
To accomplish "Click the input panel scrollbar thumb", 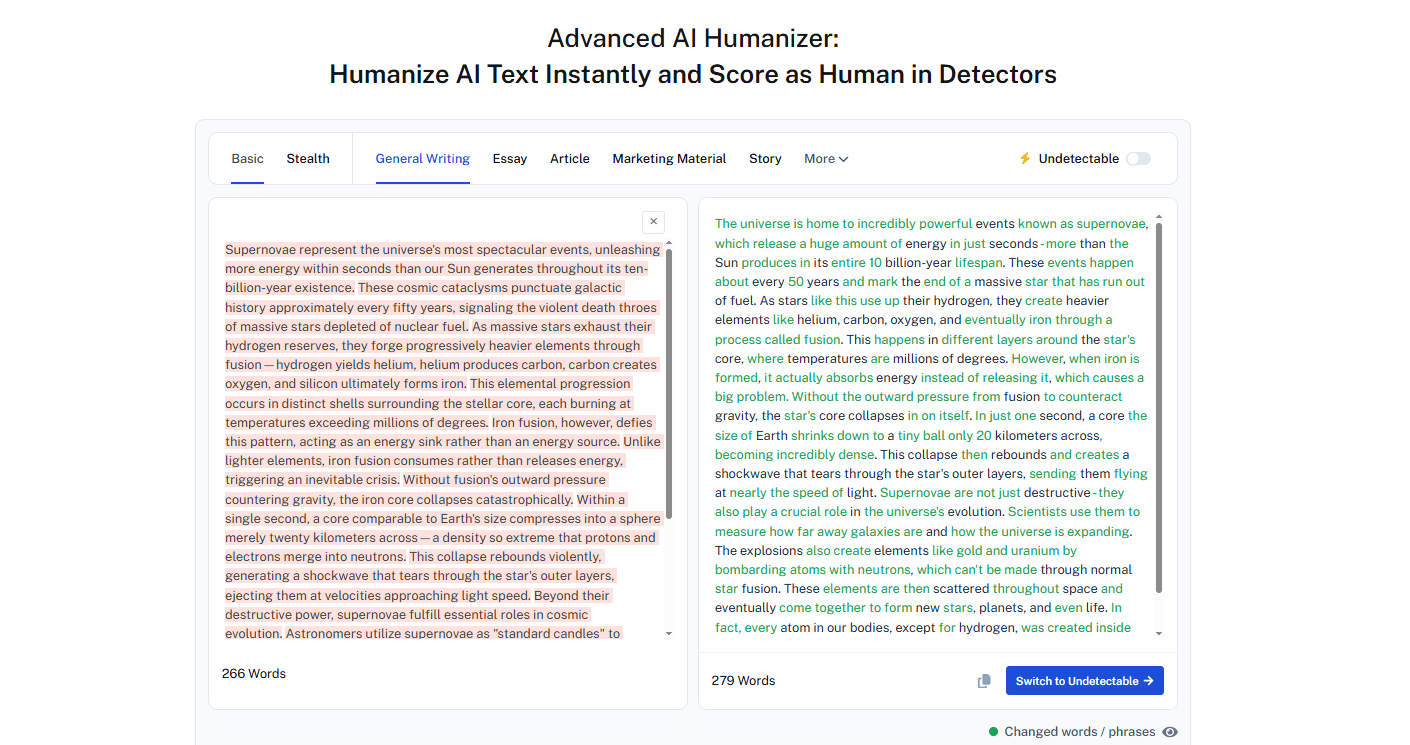I will tap(669, 383).
